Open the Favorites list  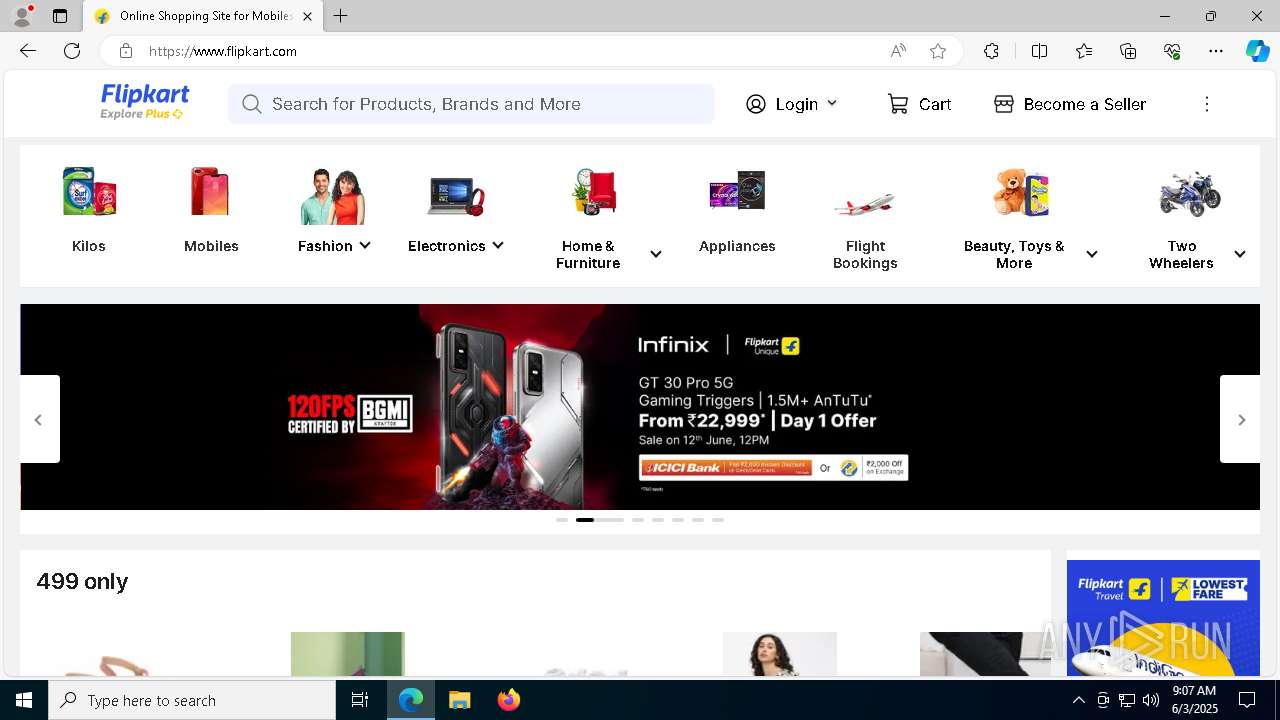tap(1084, 51)
